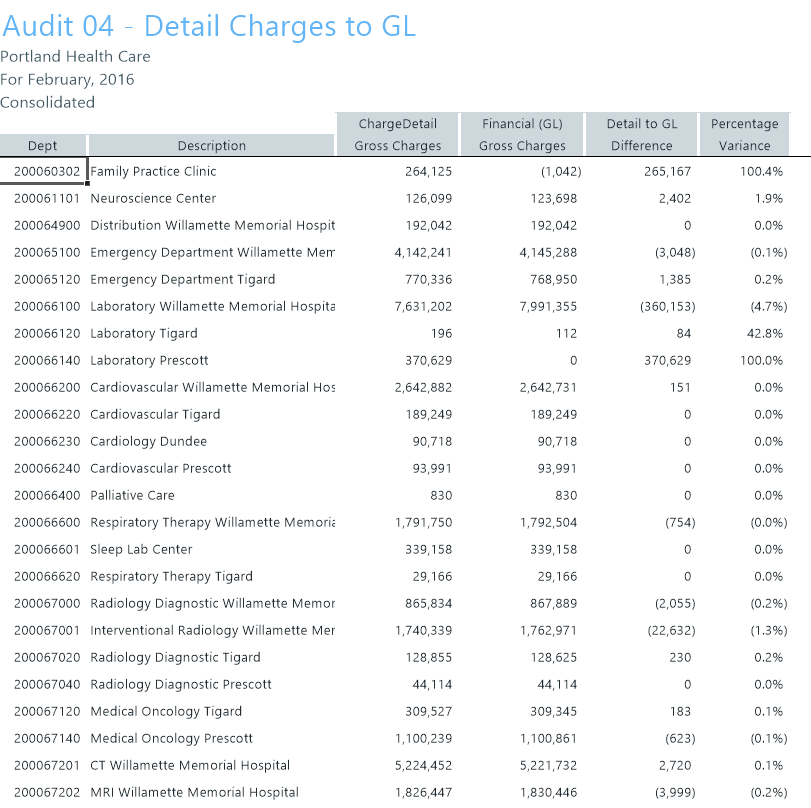
Task: Click the Family Practice Clinic description
Action: (153, 172)
